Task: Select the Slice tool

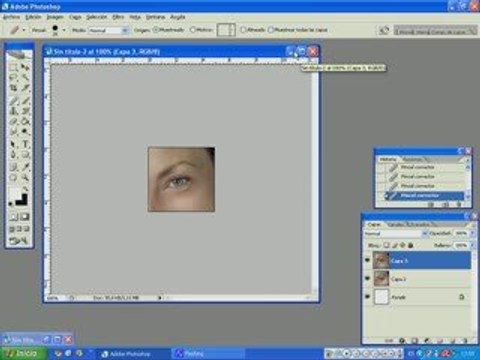Action: coord(25,88)
